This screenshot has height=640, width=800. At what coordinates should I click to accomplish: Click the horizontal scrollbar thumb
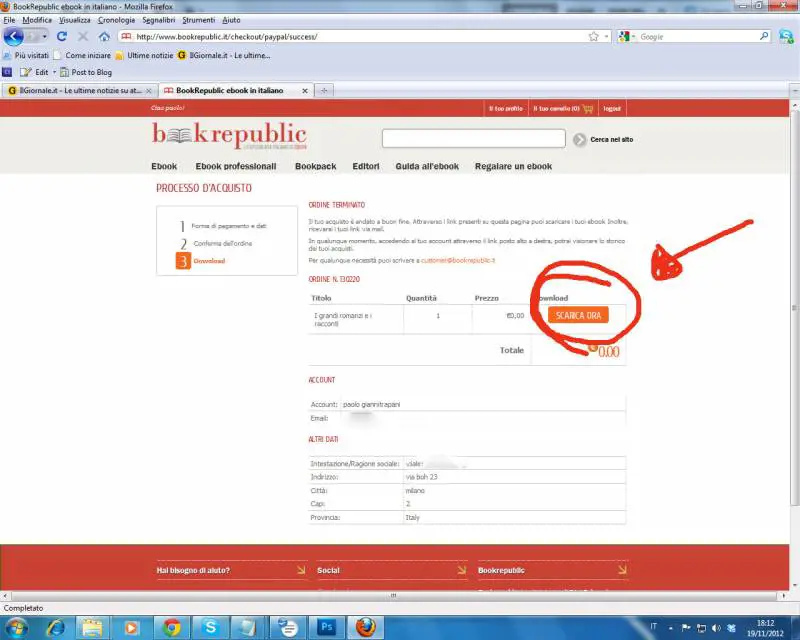coord(393,596)
